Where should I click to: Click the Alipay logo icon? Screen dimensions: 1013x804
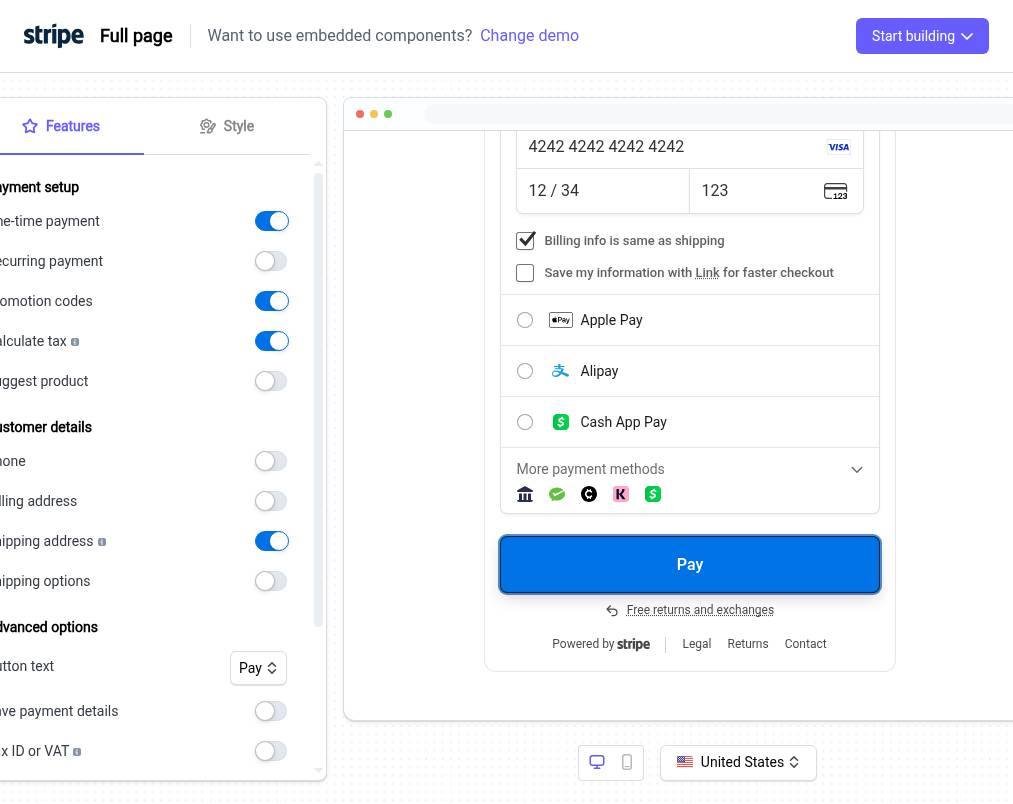point(560,371)
